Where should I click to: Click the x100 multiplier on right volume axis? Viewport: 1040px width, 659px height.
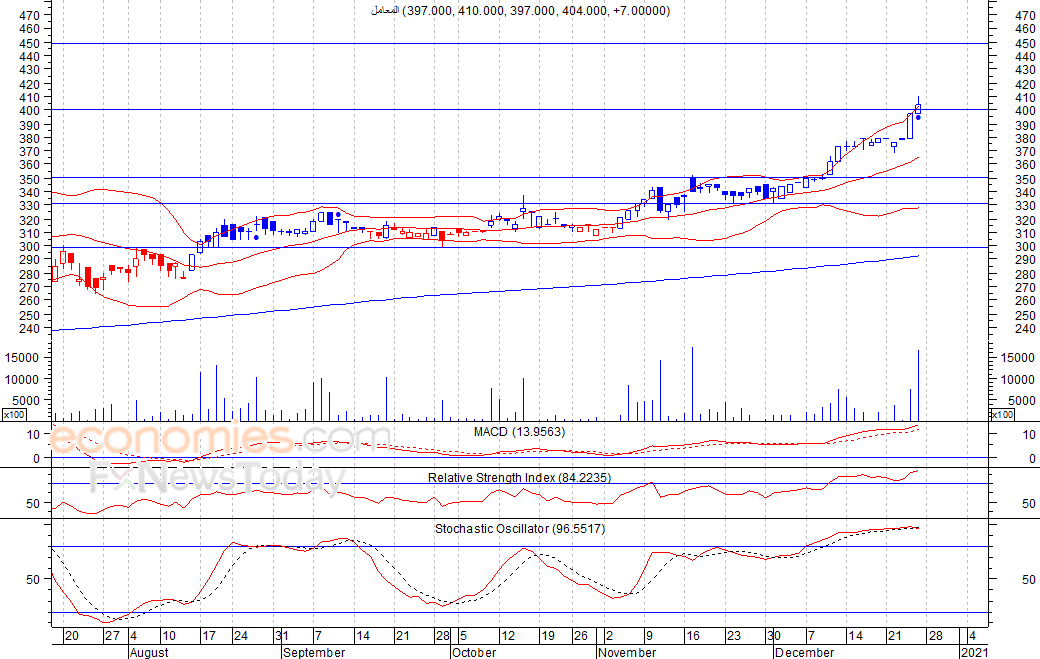coord(1001,414)
